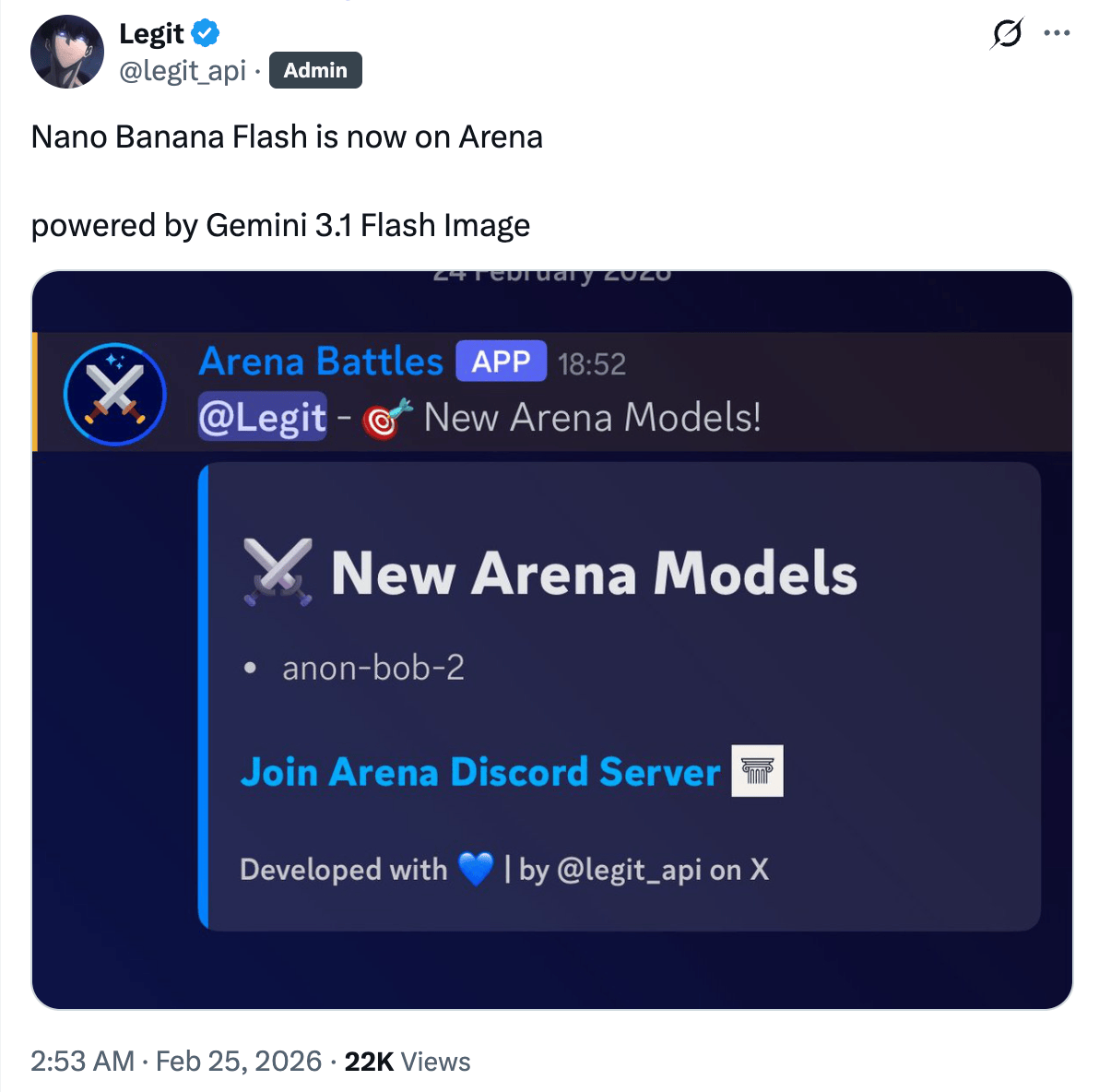Open the Grok slashed-circle icon
Image resolution: width=1099 pixels, height=1092 pixels.
[x=1007, y=34]
